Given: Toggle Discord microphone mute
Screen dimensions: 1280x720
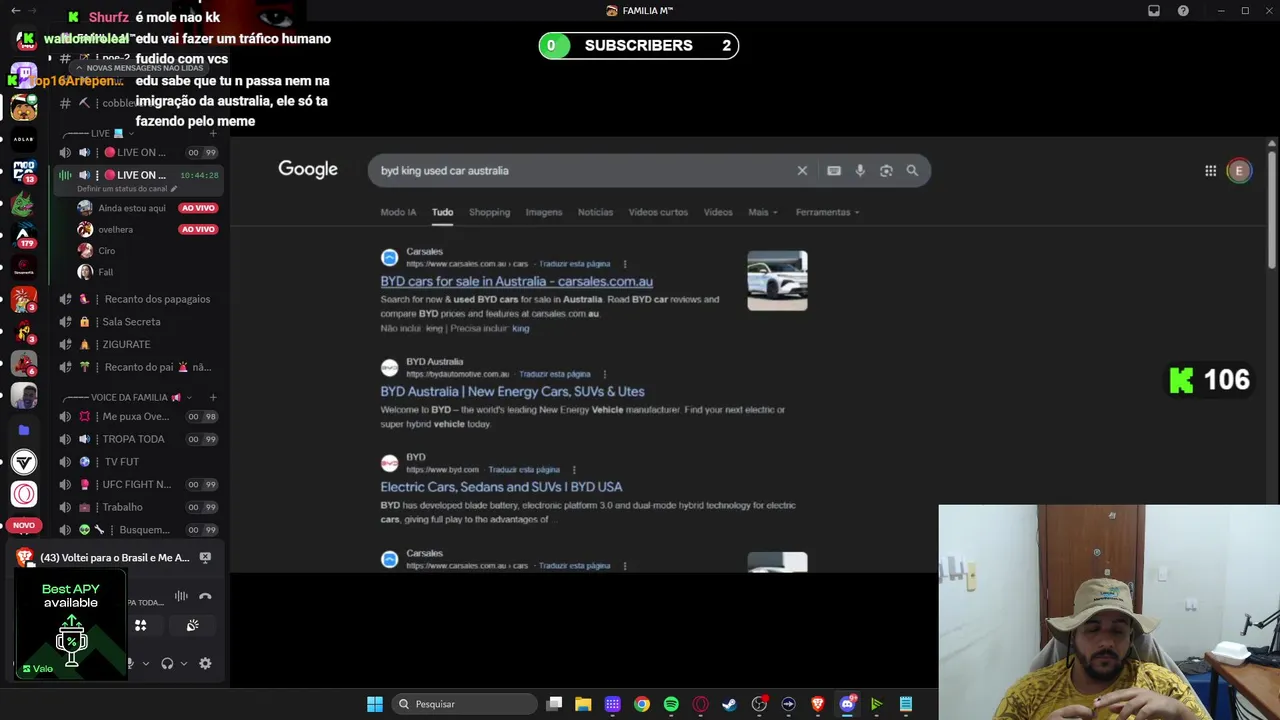Looking at the screenshot, I should (x=130, y=663).
